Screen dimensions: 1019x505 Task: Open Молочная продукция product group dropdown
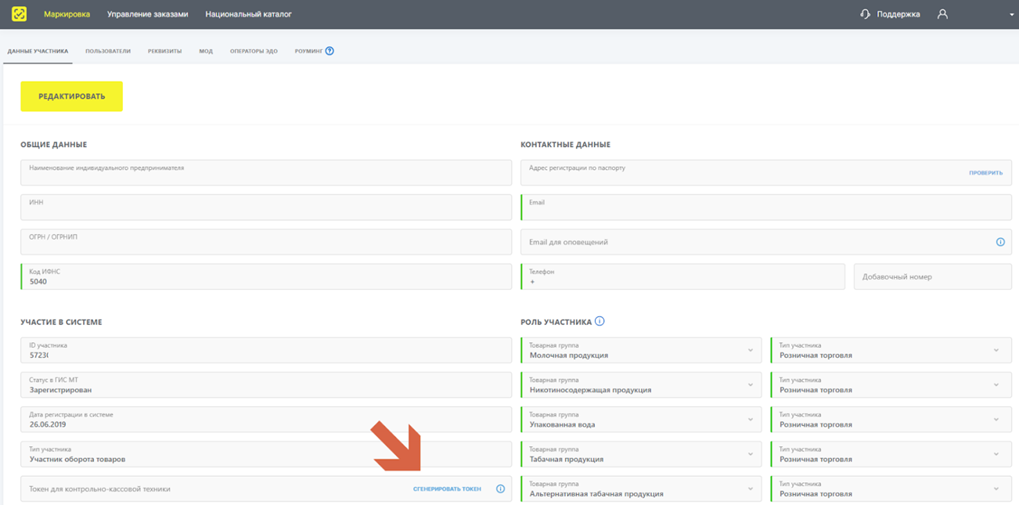coord(641,350)
